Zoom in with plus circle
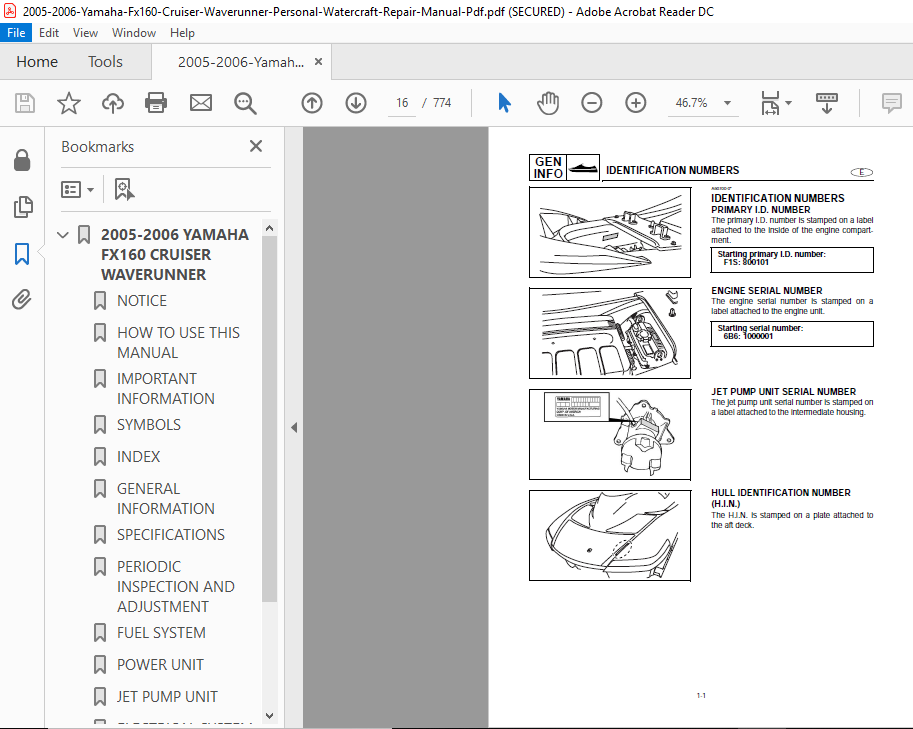 (x=636, y=103)
